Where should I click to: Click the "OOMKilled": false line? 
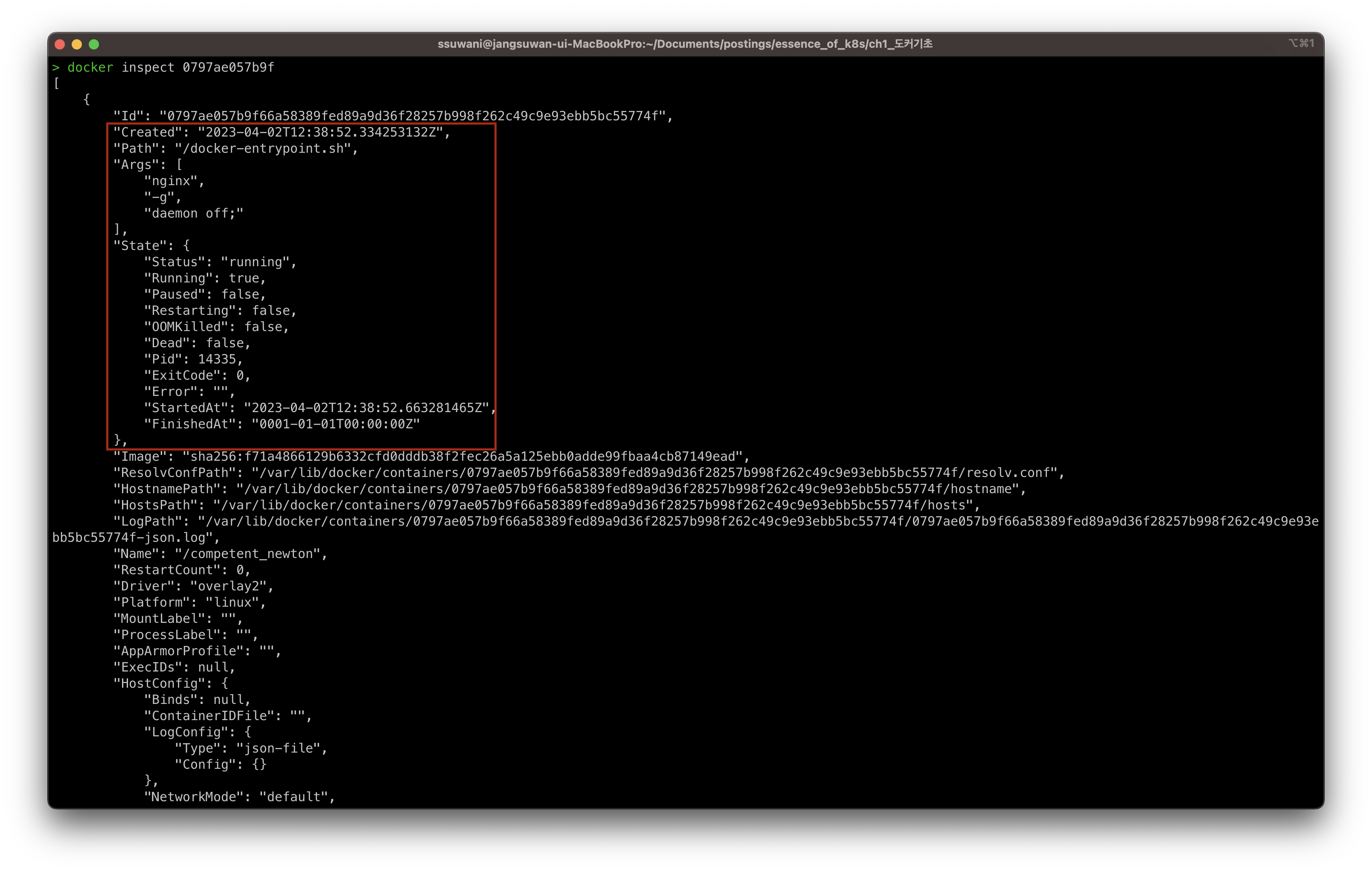216,327
